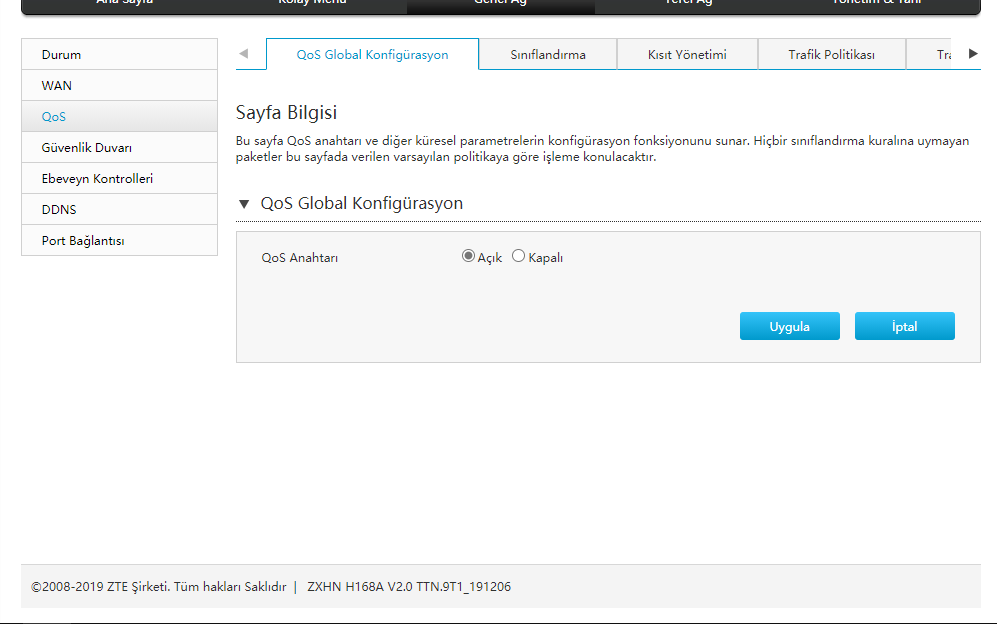
Task: Open Port Bağlantısı in the sidebar
Action: pos(120,240)
